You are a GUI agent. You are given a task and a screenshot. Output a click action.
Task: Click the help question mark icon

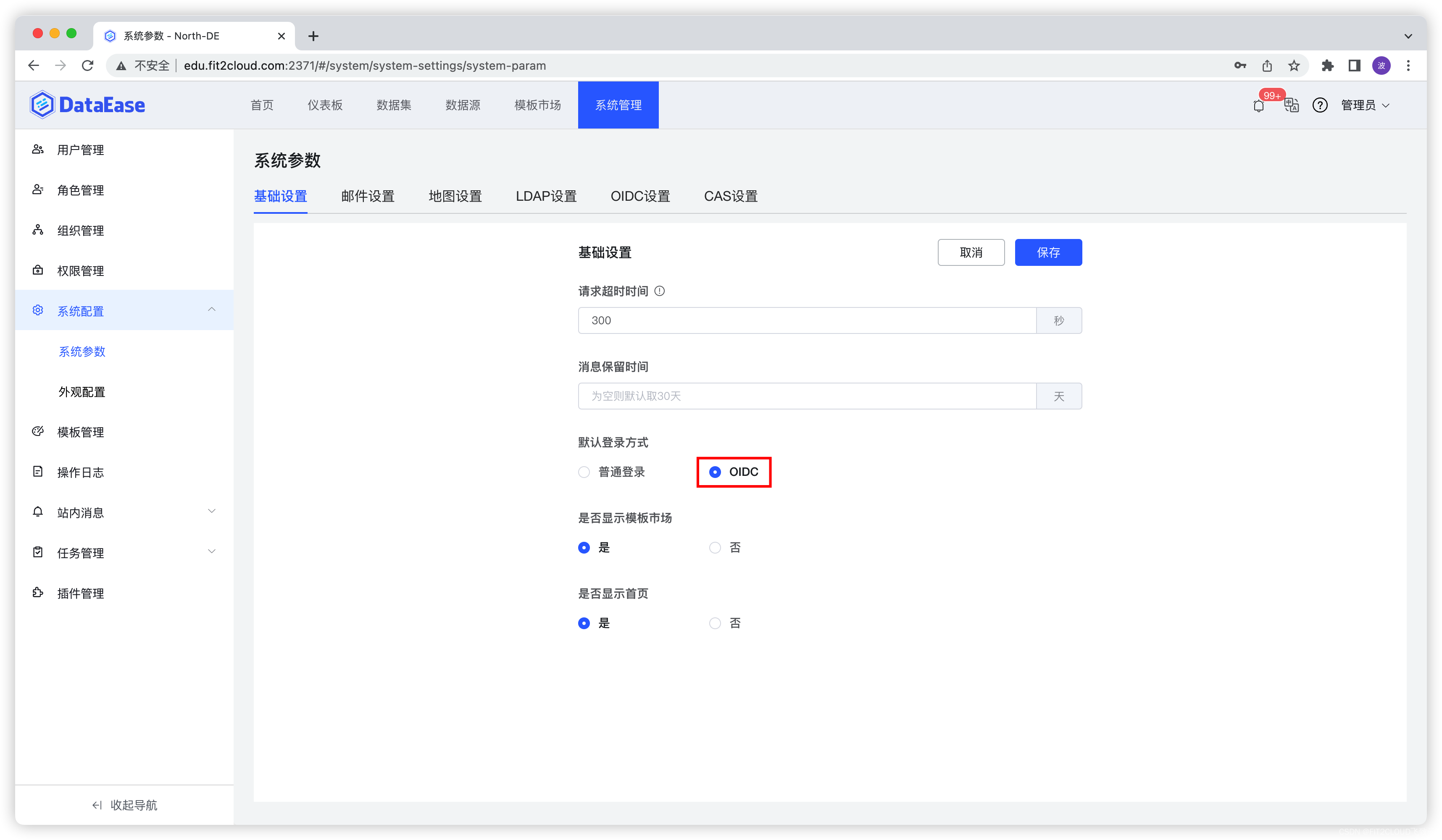pyautogui.click(x=1320, y=105)
